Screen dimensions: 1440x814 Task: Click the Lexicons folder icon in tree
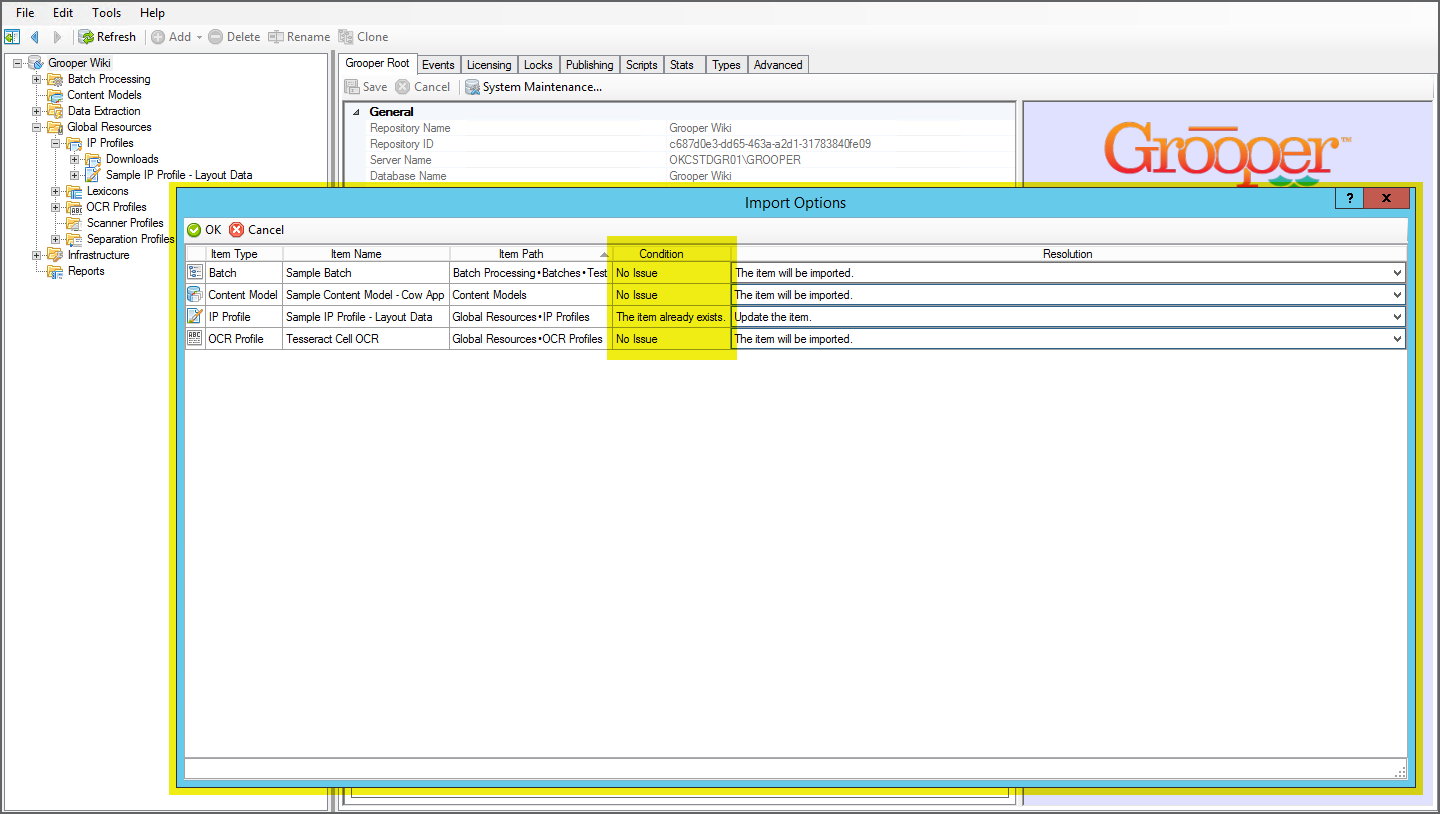tap(74, 191)
